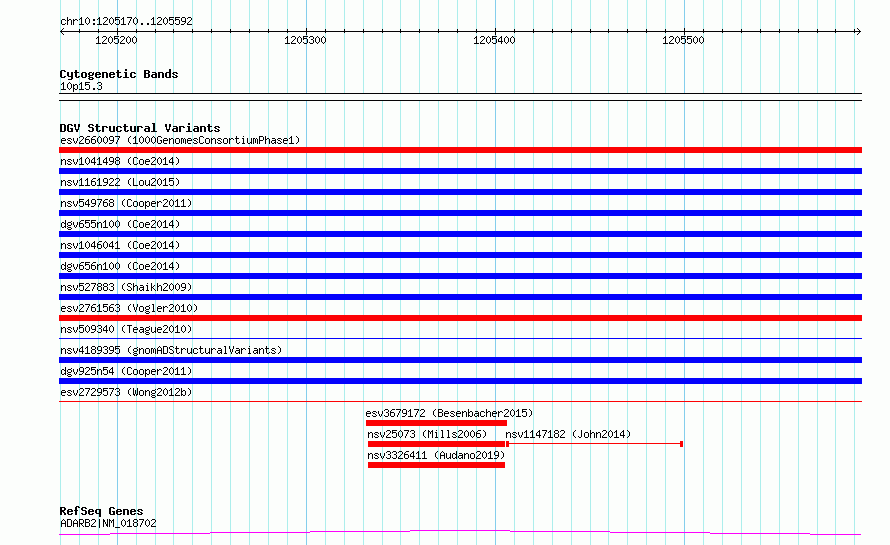This screenshot has height=545, width=890.
Task: Click the 1205200 ruler tick label
Action: coord(116,40)
